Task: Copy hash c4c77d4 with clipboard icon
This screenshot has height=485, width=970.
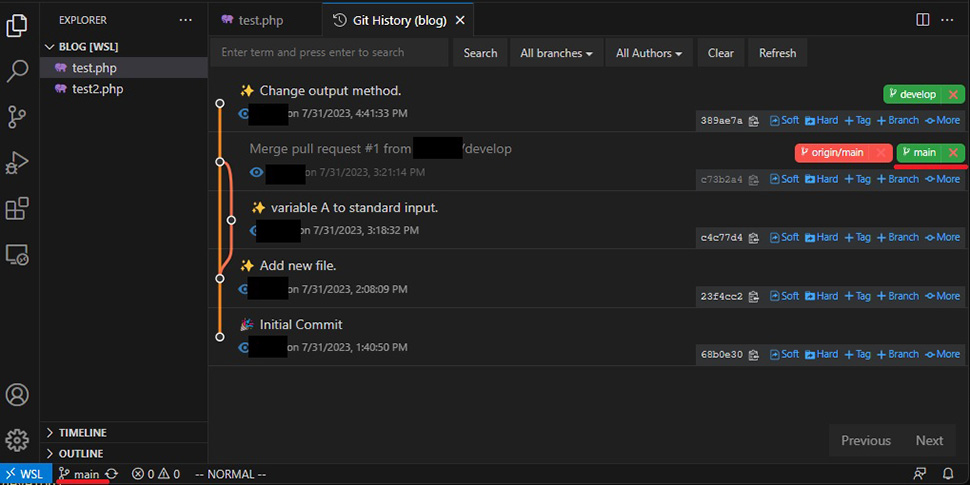Action: point(753,238)
